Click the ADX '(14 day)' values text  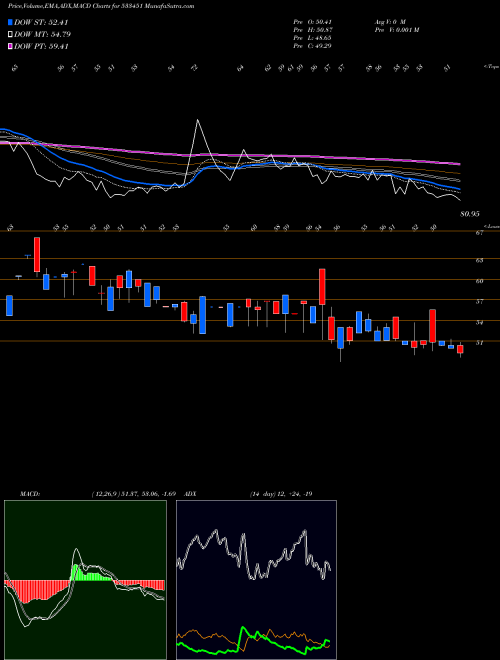coord(281,493)
